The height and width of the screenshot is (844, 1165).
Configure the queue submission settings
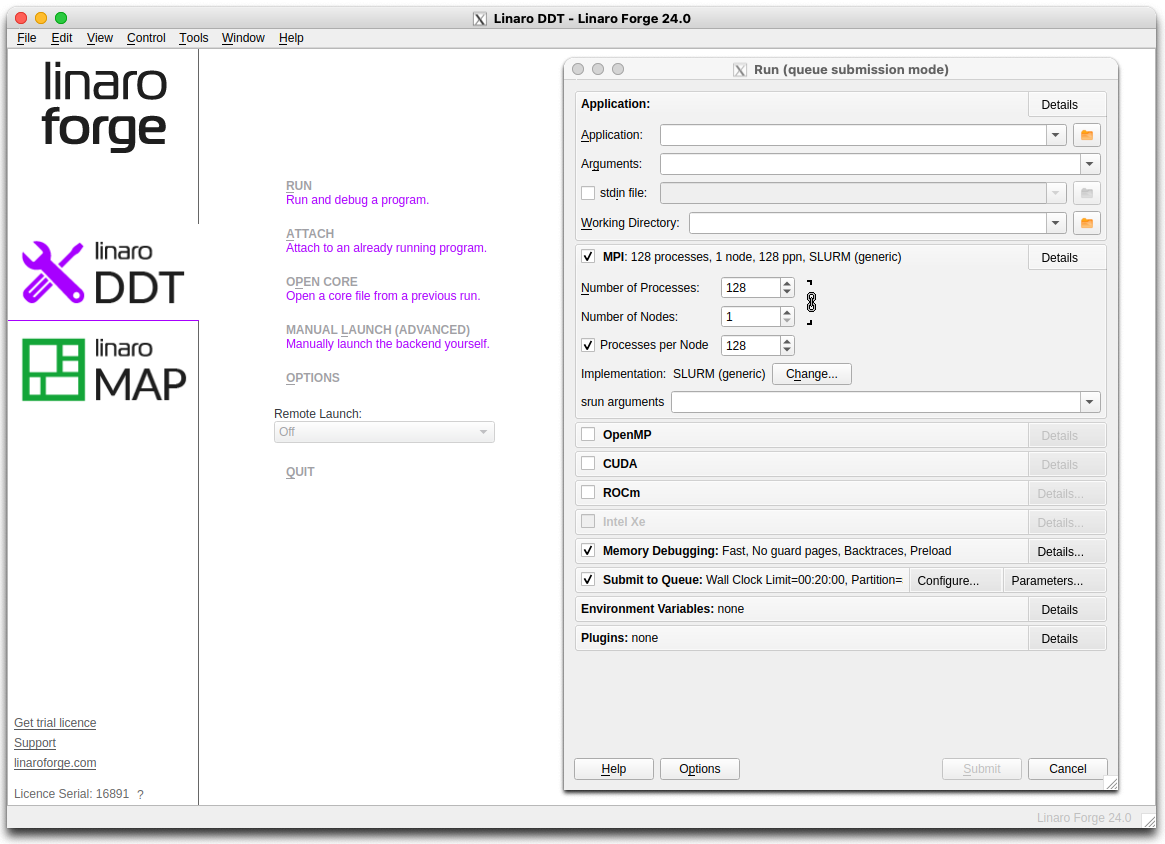955,580
